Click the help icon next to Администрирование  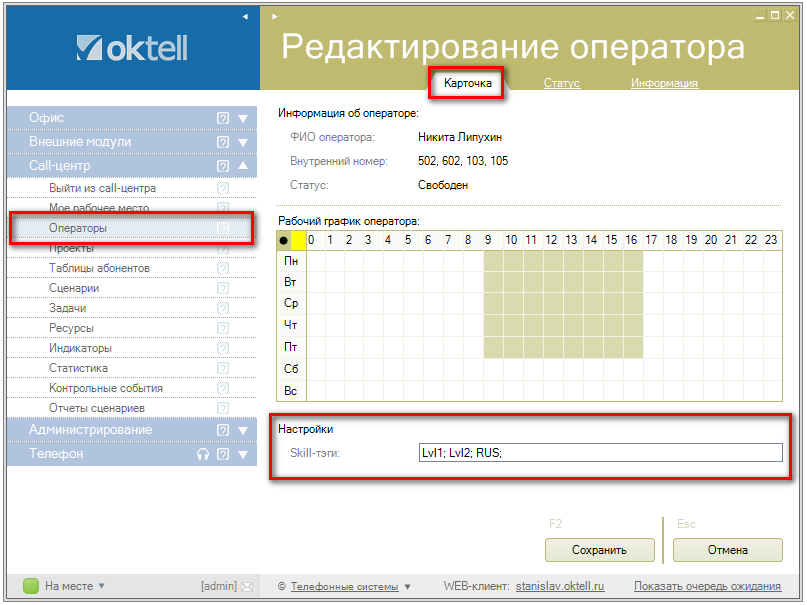click(223, 430)
